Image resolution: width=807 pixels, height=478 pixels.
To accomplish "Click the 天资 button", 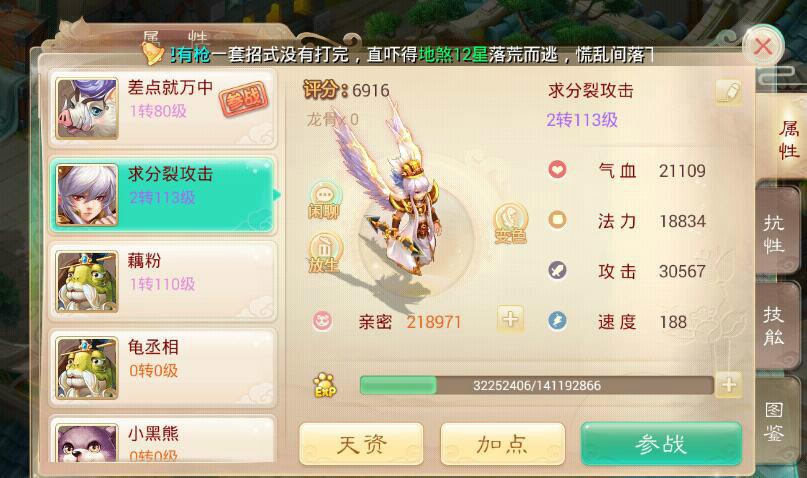I will (361, 444).
